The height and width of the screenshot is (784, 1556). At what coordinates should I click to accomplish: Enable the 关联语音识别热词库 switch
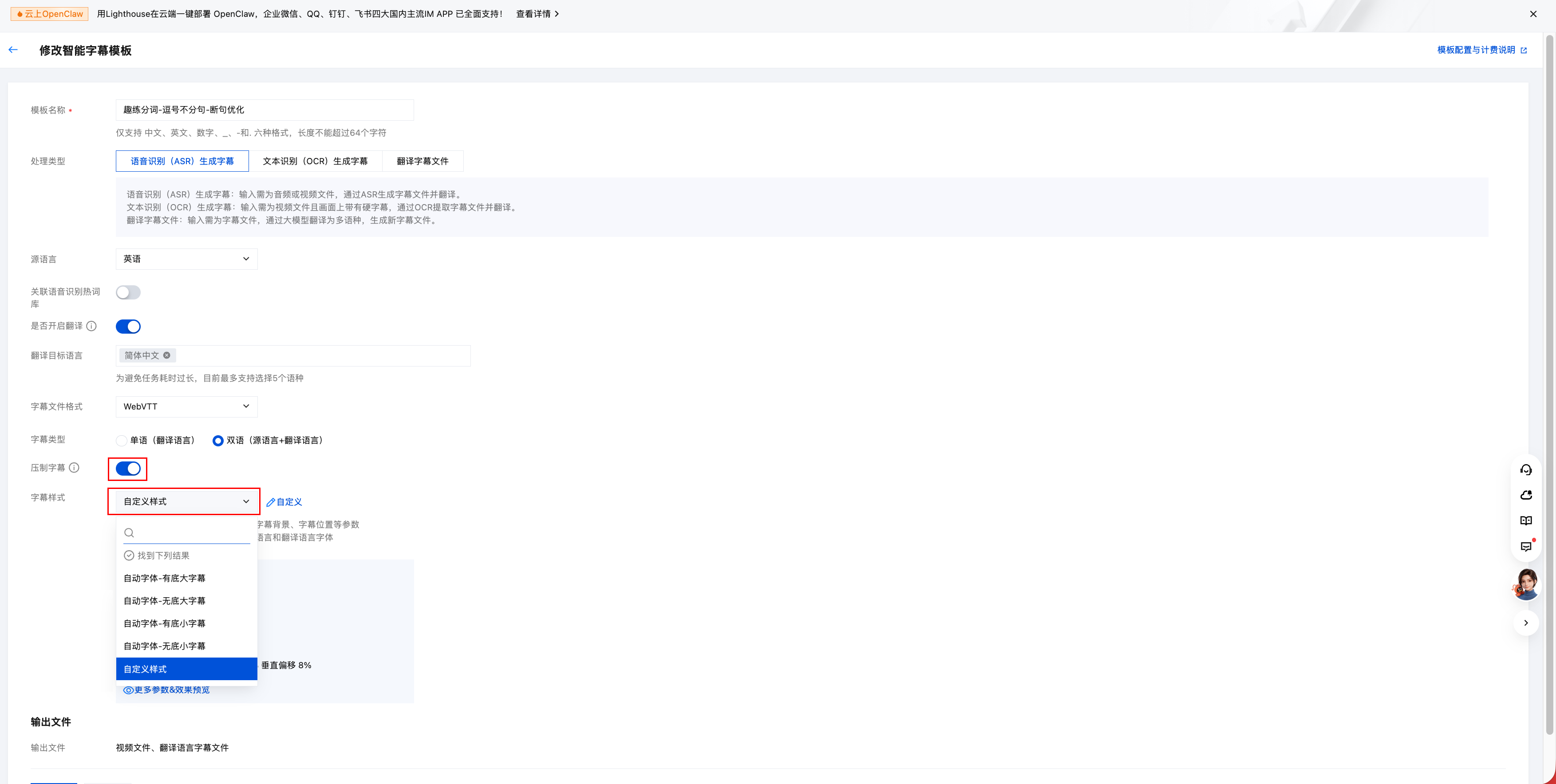128,292
